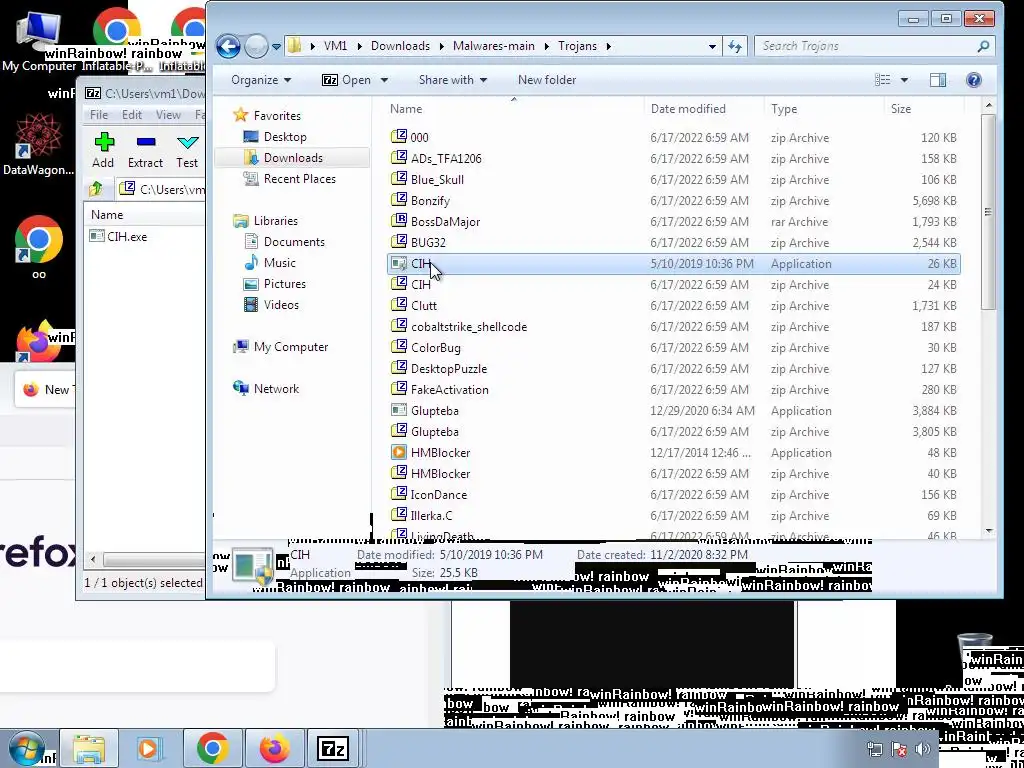Viewport: 1024px width, 768px height.
Task: Sort by the Date modified column header
Action: point(704,109)
